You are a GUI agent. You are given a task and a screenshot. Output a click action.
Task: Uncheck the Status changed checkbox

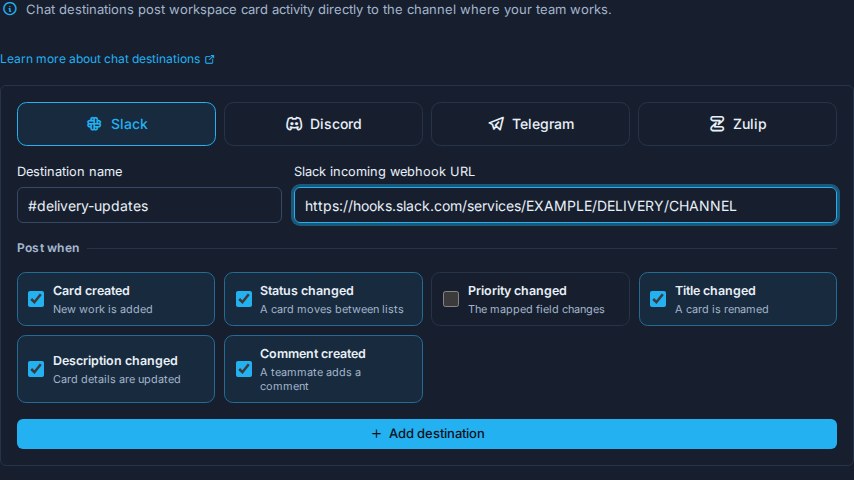(x=243, y=299)
